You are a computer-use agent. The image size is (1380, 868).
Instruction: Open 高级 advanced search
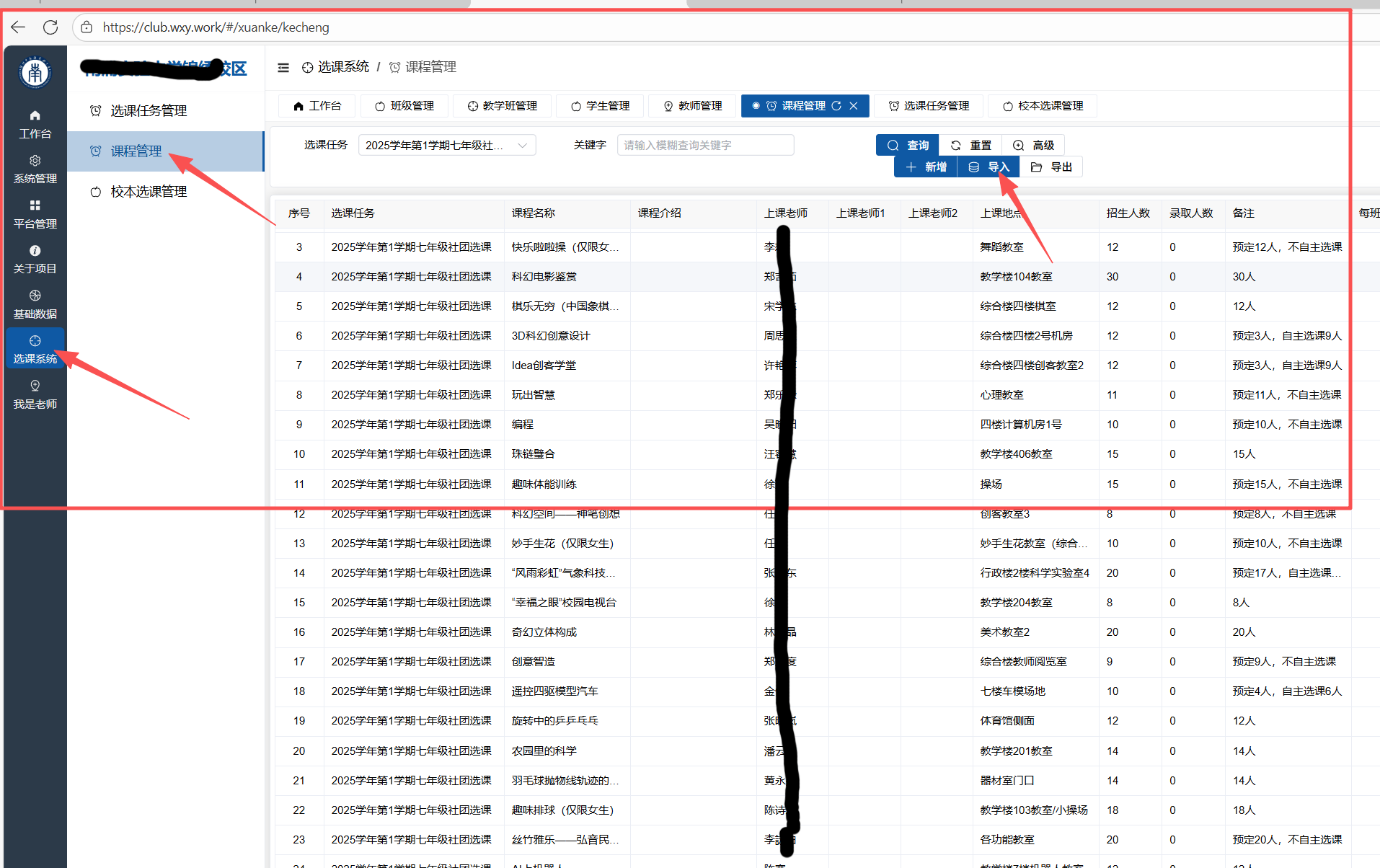(1034, 146)
